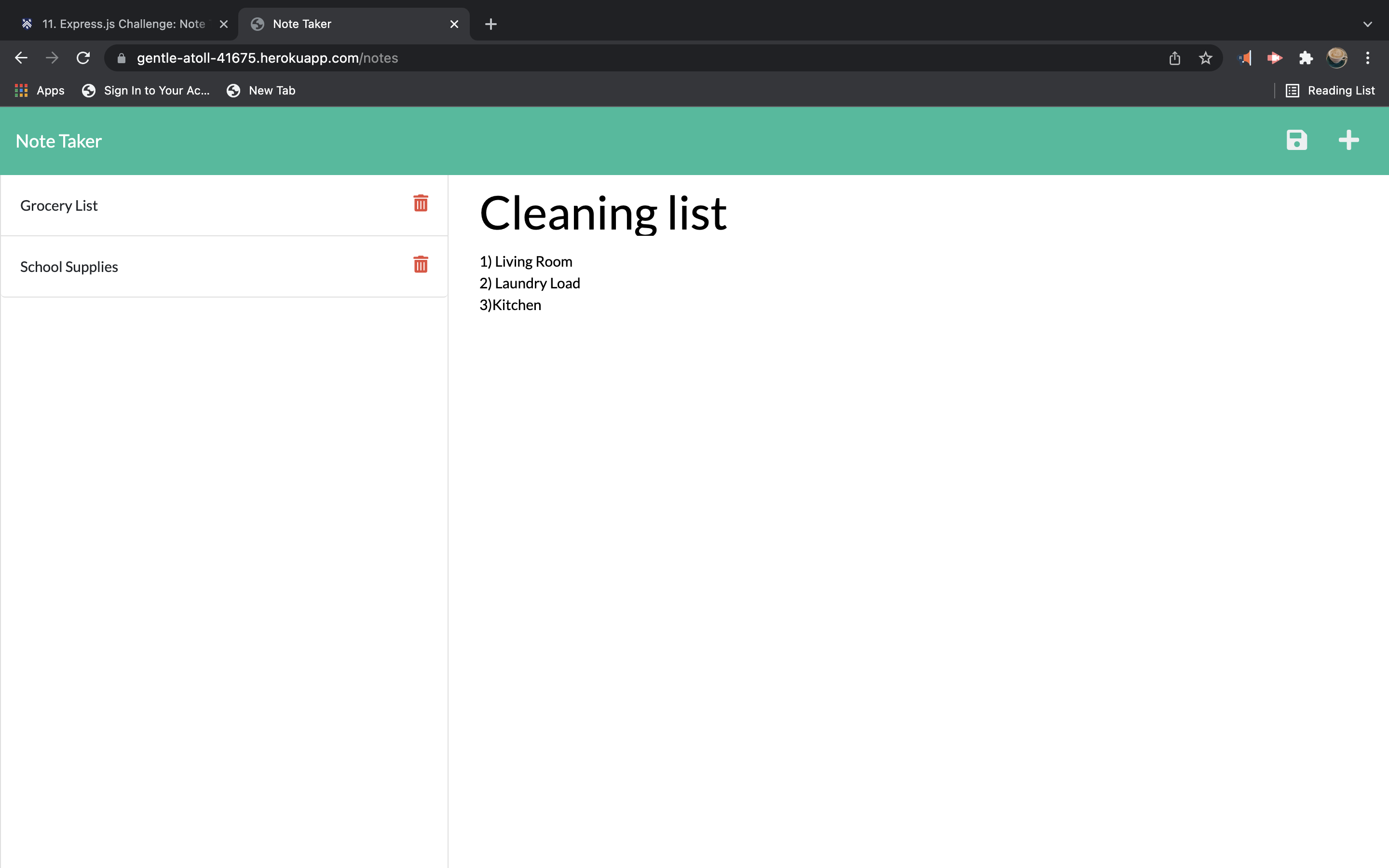Select the Grocery List note
The height and width of the screenshot is (868, 1389).
(x=59, y=205)
